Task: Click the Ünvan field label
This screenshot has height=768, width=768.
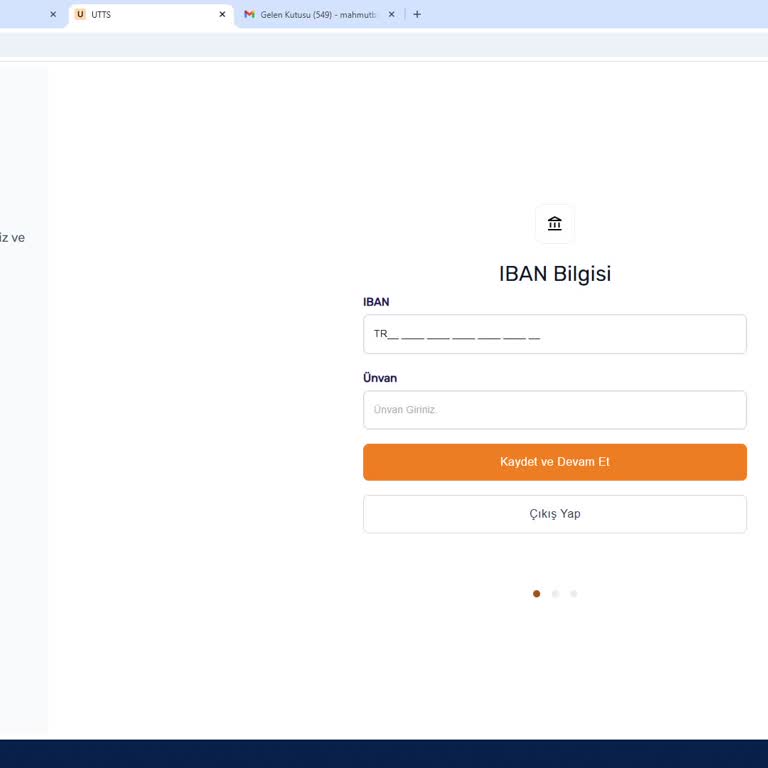Action: click(380, 378)
